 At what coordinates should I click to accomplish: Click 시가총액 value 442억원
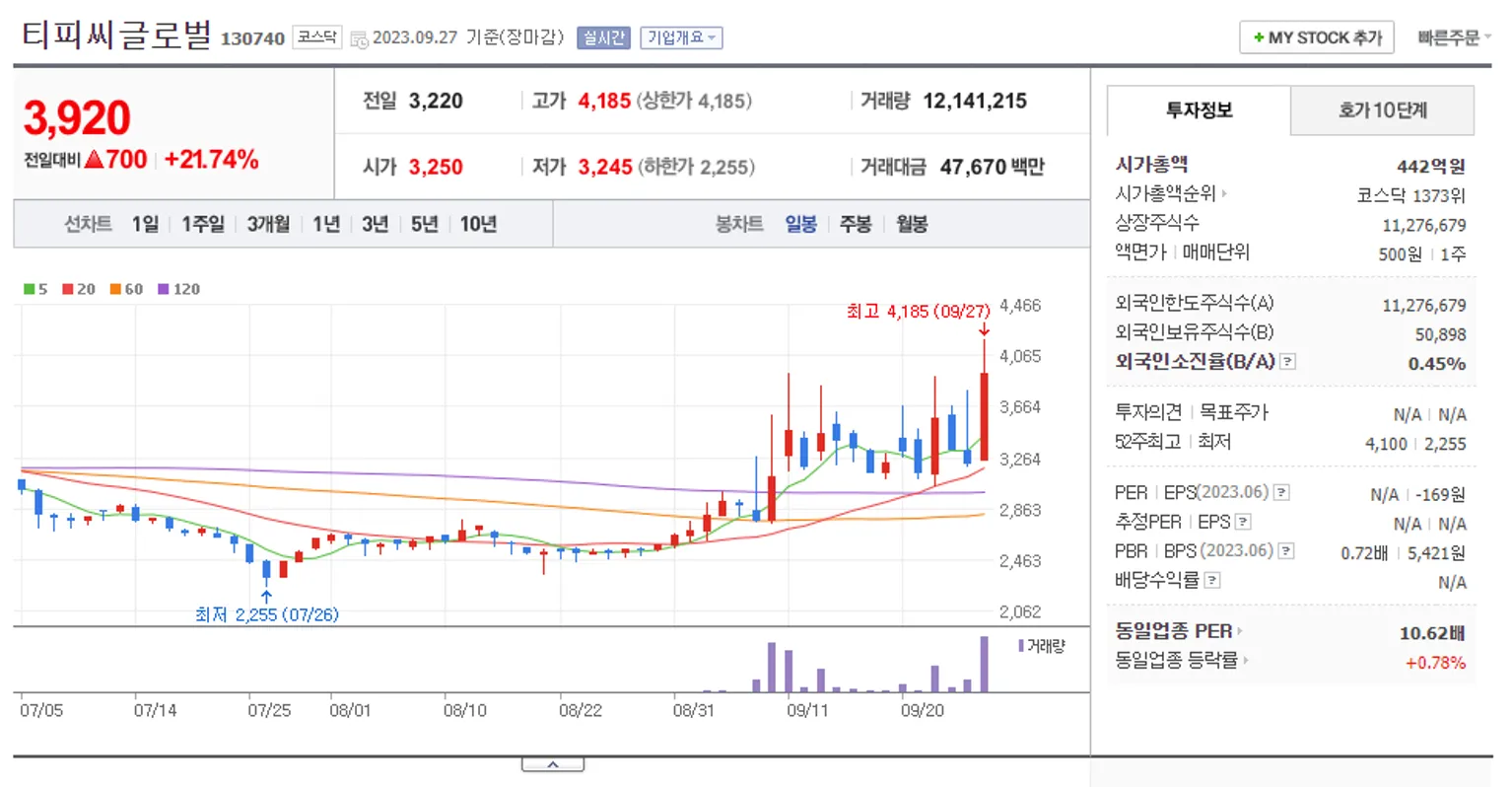[1431, 166]
